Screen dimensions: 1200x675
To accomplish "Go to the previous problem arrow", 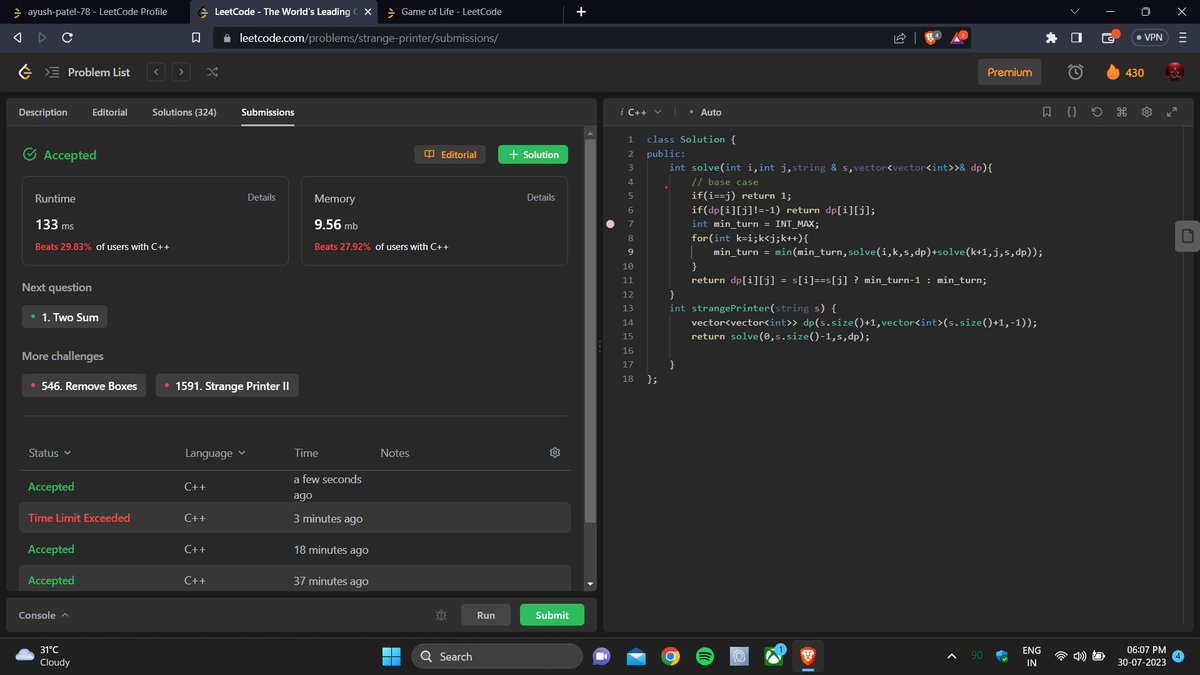I will pyautogui.click(x=156, y=72).
